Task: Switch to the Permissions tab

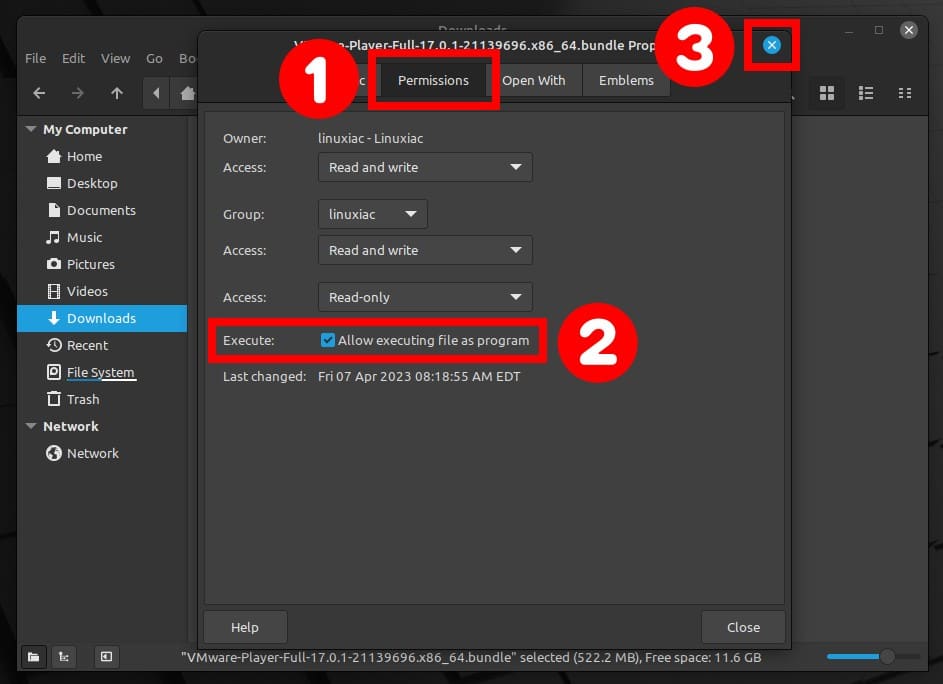Action: (433, 81)
